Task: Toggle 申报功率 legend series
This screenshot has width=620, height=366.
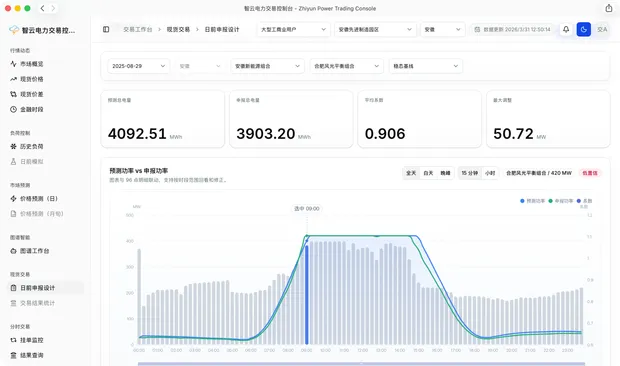Action: 561,201
